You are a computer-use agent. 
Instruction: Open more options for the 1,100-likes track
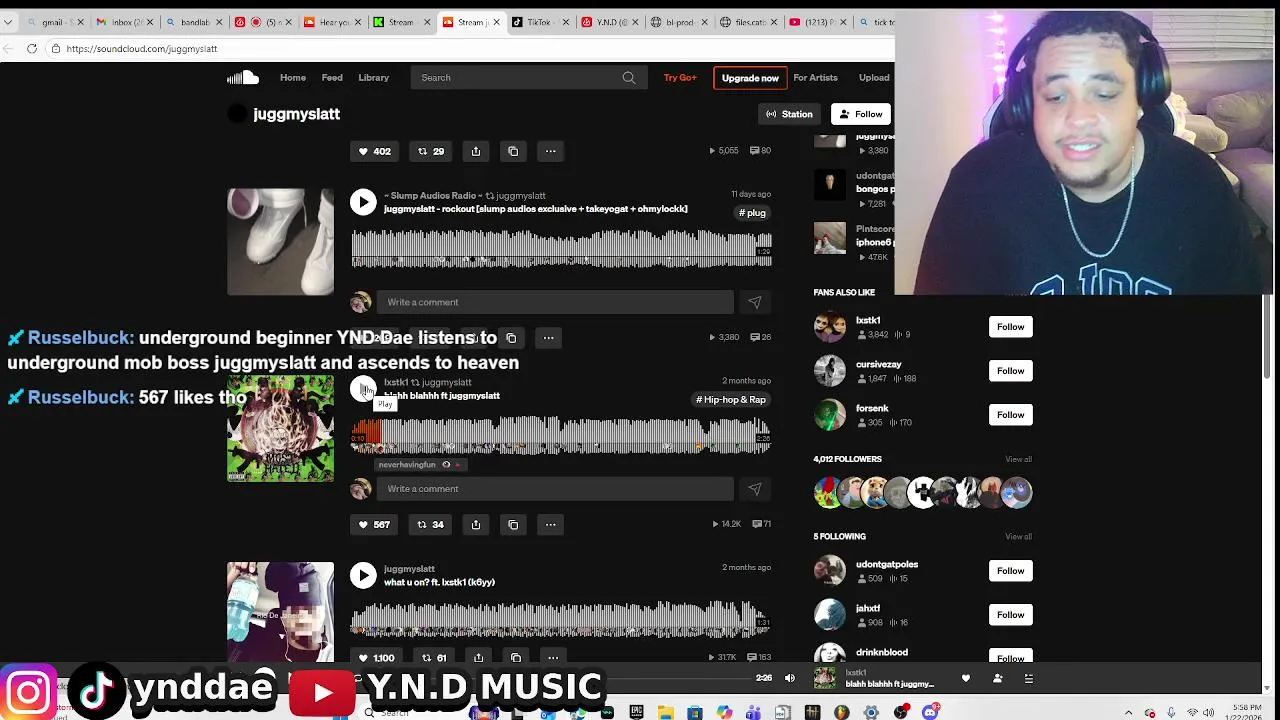click(553, 657)
